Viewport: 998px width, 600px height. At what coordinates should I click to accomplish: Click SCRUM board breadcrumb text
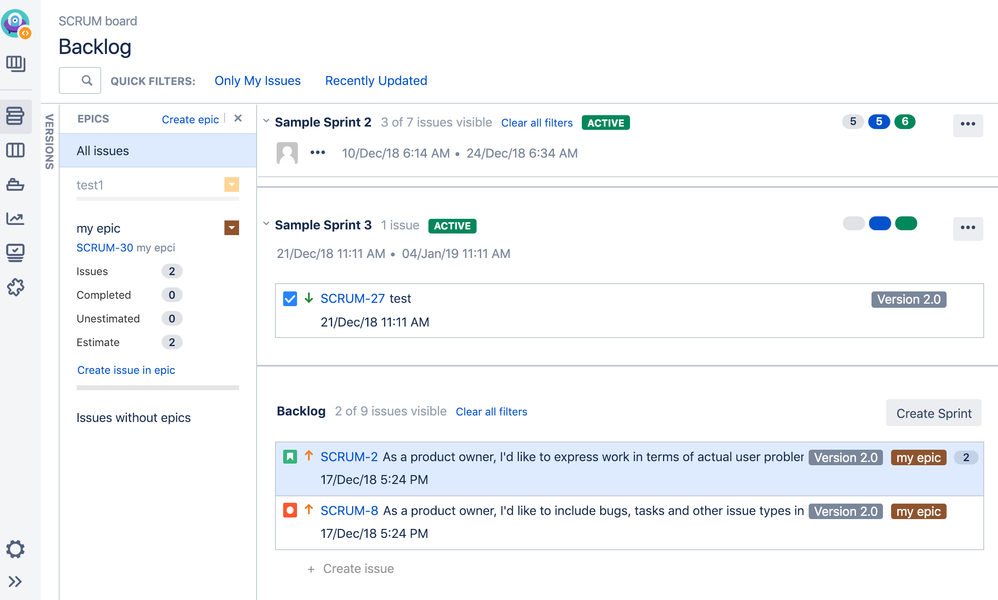click(x=98, y=21)
